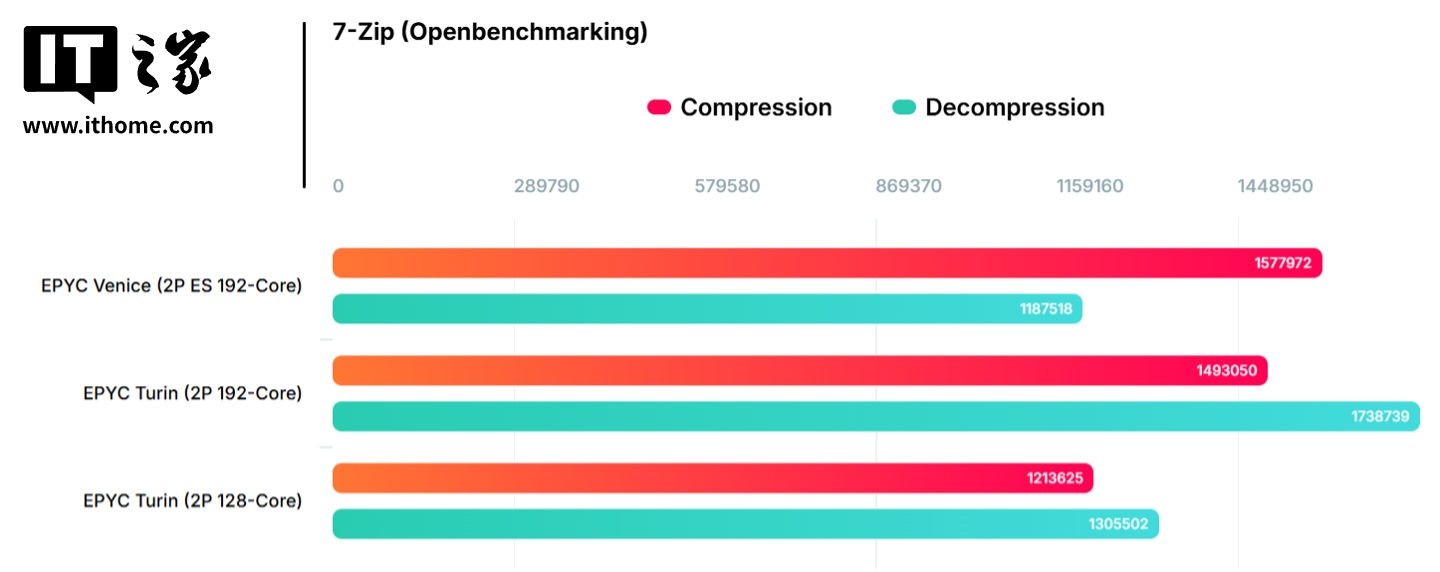Click the Turin 192-Core decompression value 1738739
The image size is (1440, 572).
point(1378,417)
